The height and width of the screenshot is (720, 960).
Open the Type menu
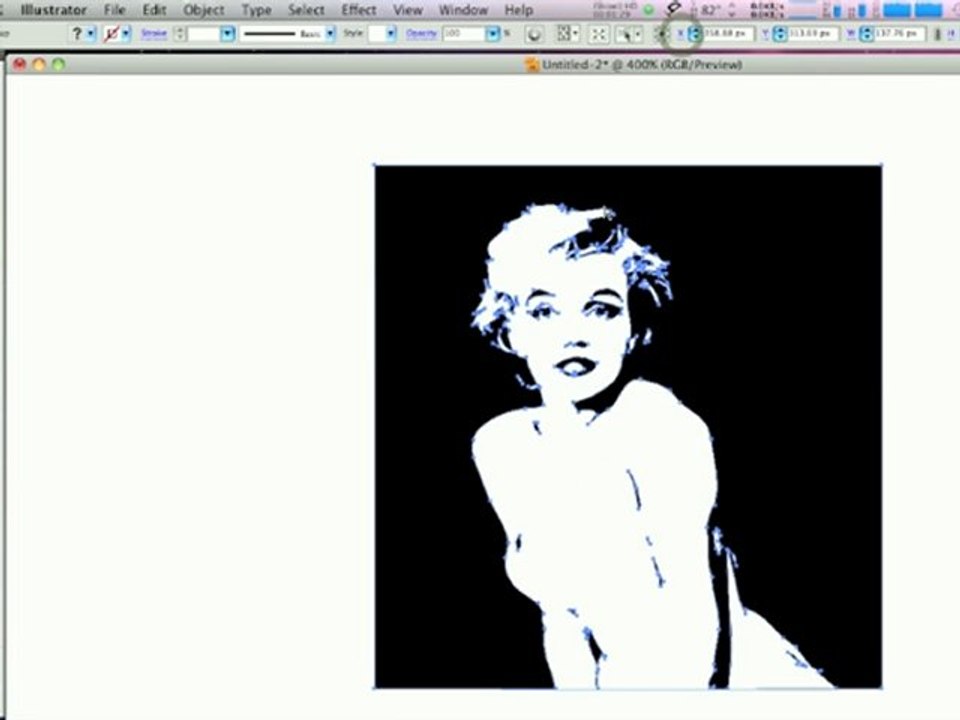[x=256, y=10]
